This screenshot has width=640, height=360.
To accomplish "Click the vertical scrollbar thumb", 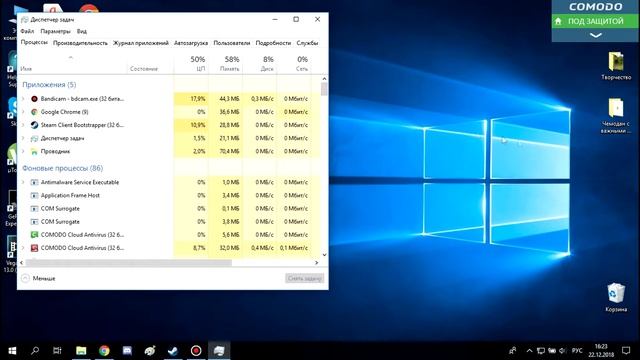I will click(324, 89).
